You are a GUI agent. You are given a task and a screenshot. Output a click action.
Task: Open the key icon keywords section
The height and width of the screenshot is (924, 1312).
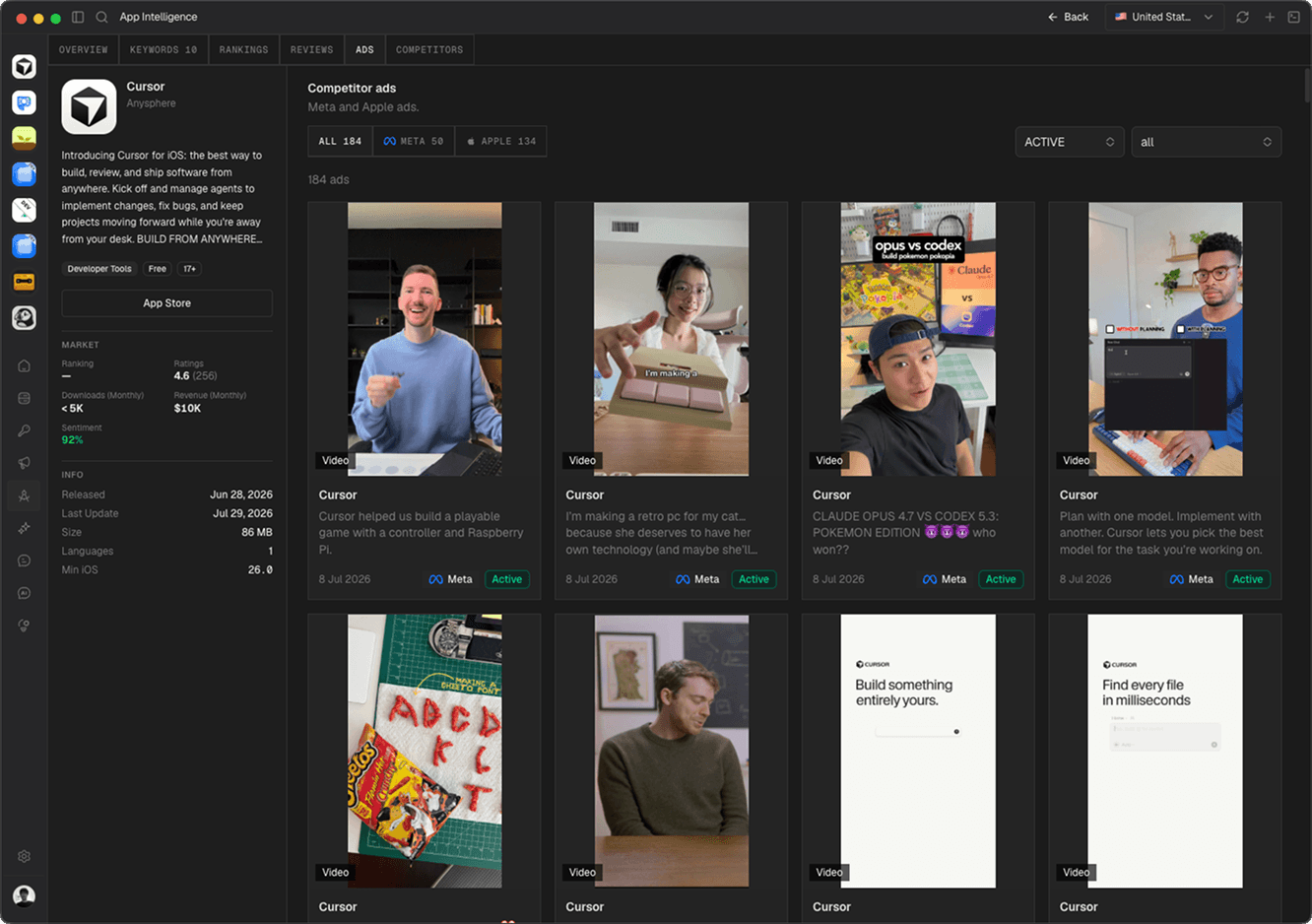[x=24, y=430]
